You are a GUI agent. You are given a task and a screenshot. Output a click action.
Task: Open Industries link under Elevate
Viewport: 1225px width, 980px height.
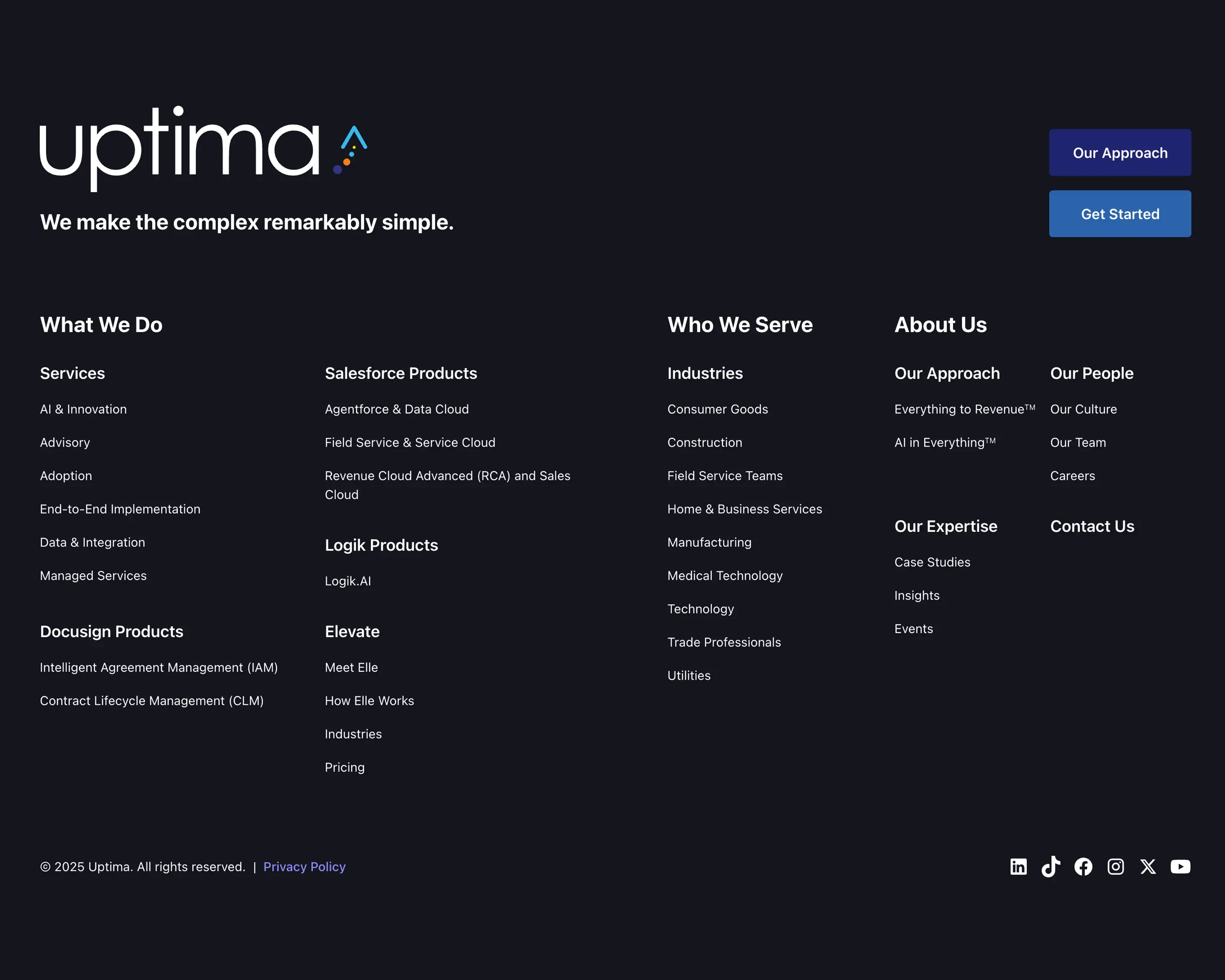coord(353,734)
